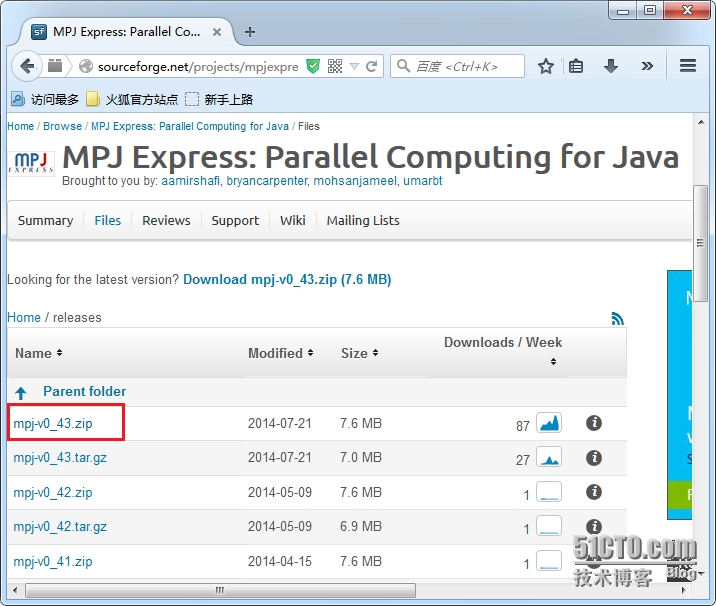Viewport: 716px width, 606px height.
Task: Sort the table by Modified column
Action: [280, 353]
